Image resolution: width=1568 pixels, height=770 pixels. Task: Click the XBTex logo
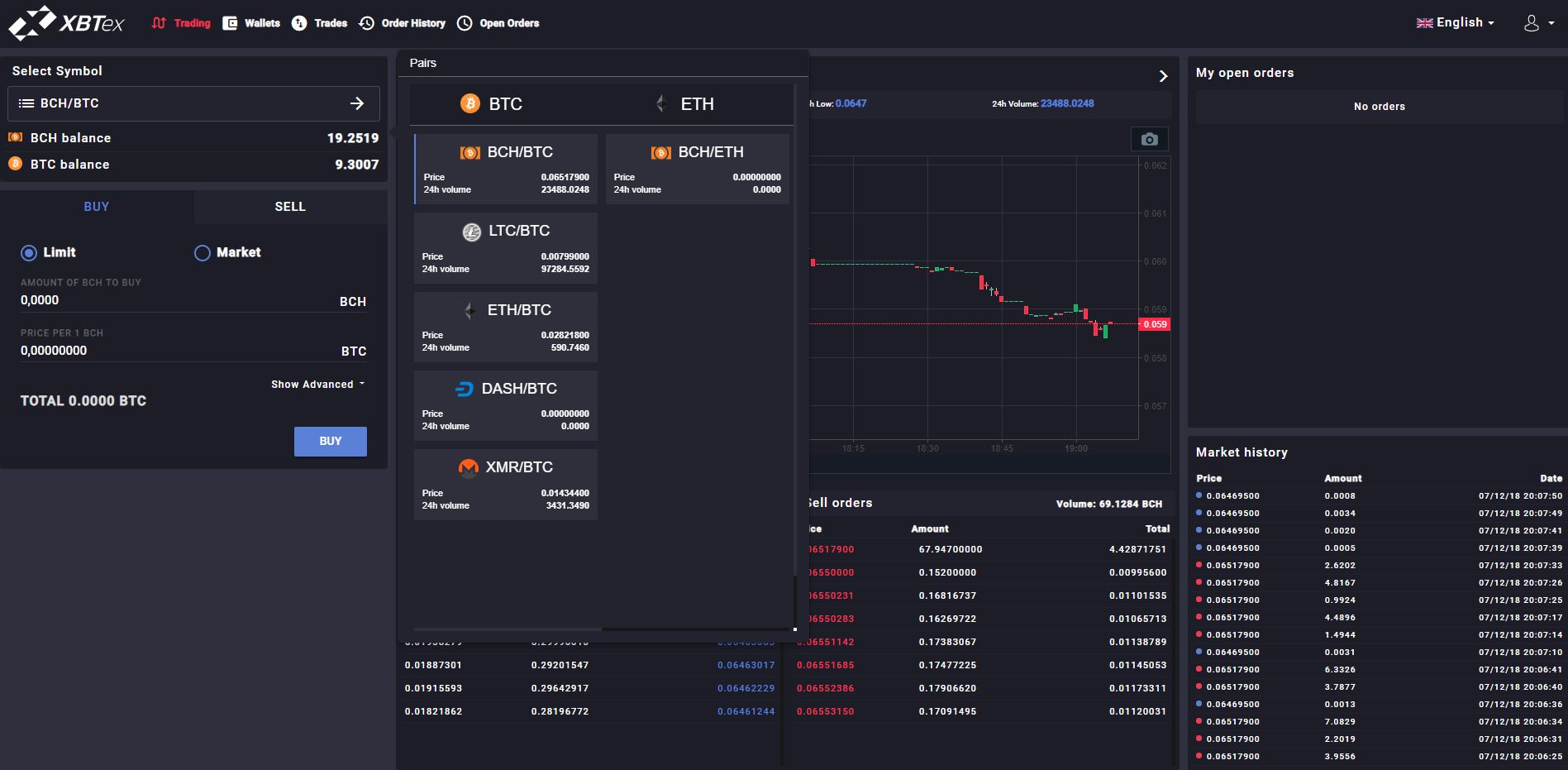[x=66, y=23]
